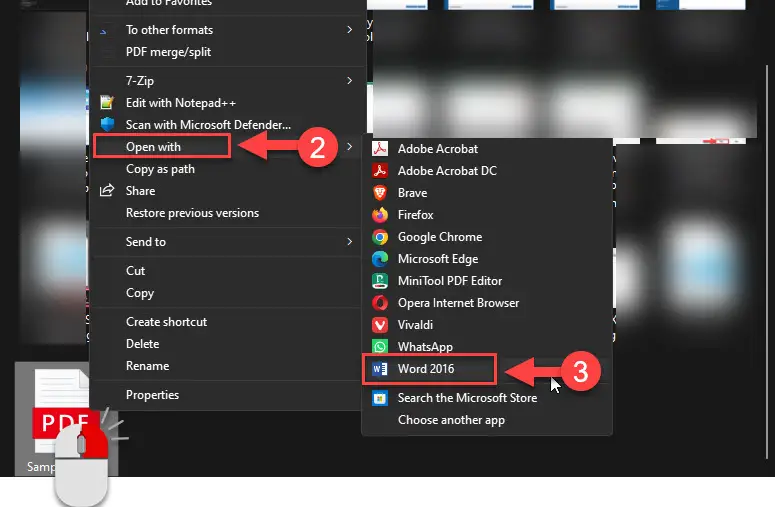The height and width of the screenshot is (507, 775).
Task: Click the Opera browser icon
Action: 380,302
